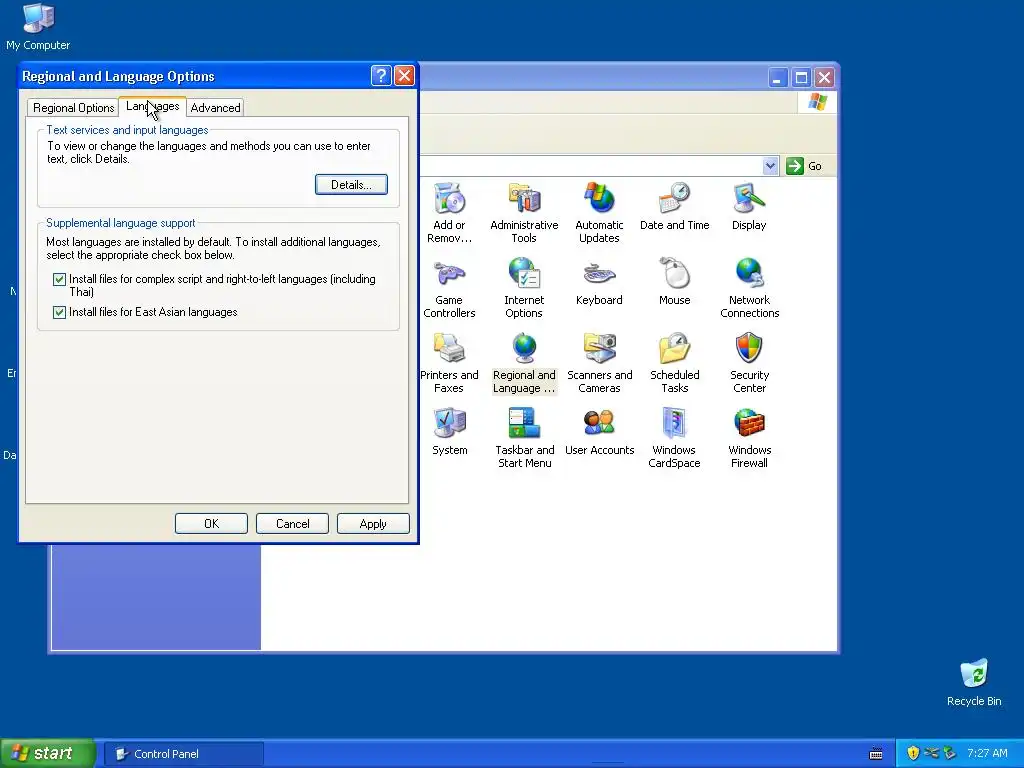Close the Regional and Language Options dialog
This screenshot has height=768, width=1024.
(x=405, y=76)
